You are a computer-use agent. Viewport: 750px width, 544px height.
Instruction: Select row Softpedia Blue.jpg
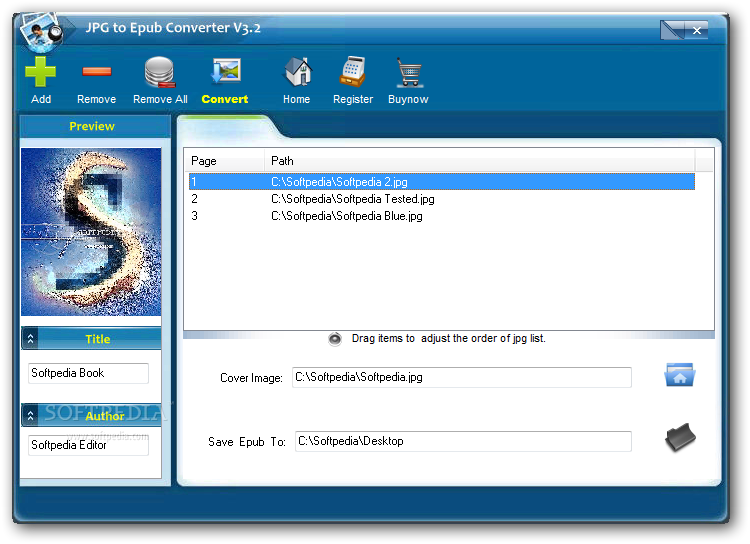coord(441,216)
